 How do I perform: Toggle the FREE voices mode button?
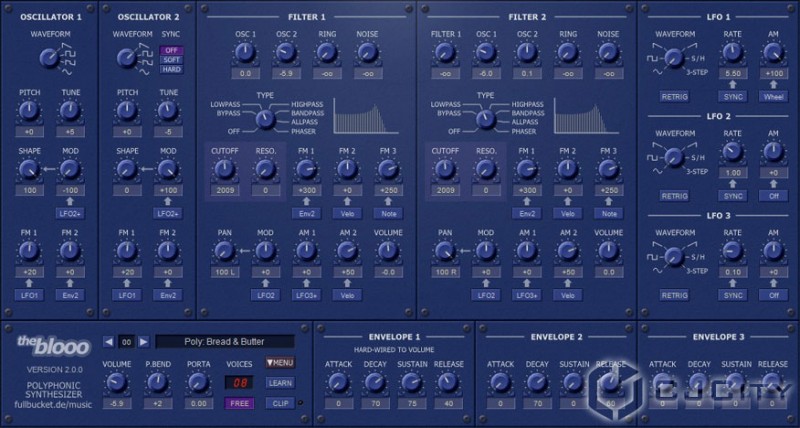coord(239,403)
